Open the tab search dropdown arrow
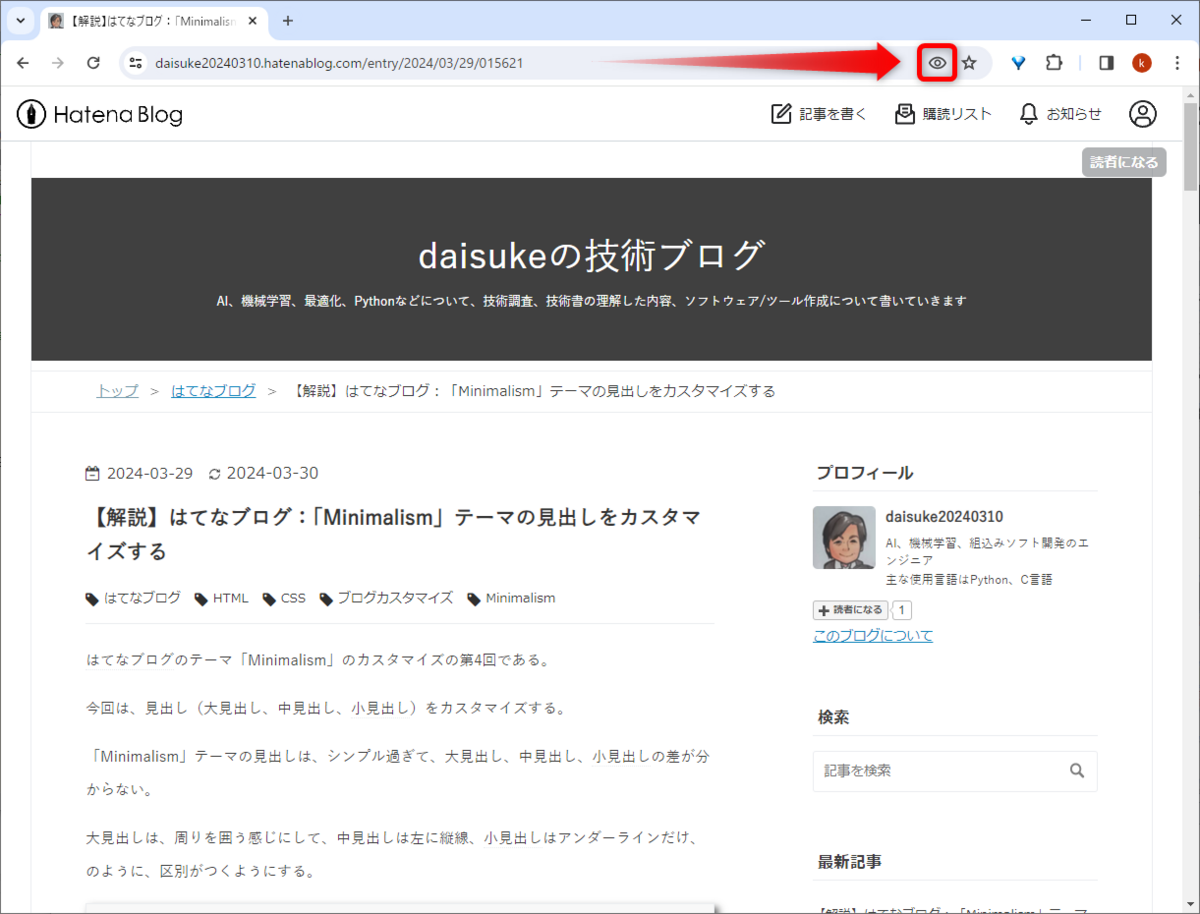1200x914 pixels. point(20,21)
